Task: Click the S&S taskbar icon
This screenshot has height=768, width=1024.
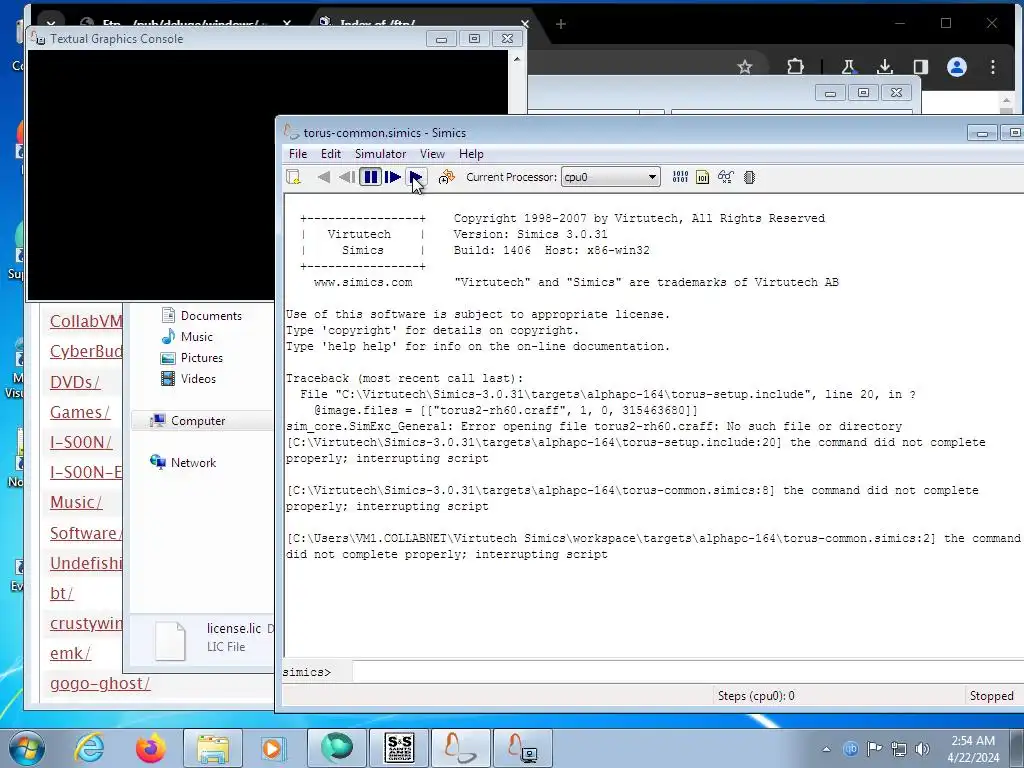Action: coord(400,748)
